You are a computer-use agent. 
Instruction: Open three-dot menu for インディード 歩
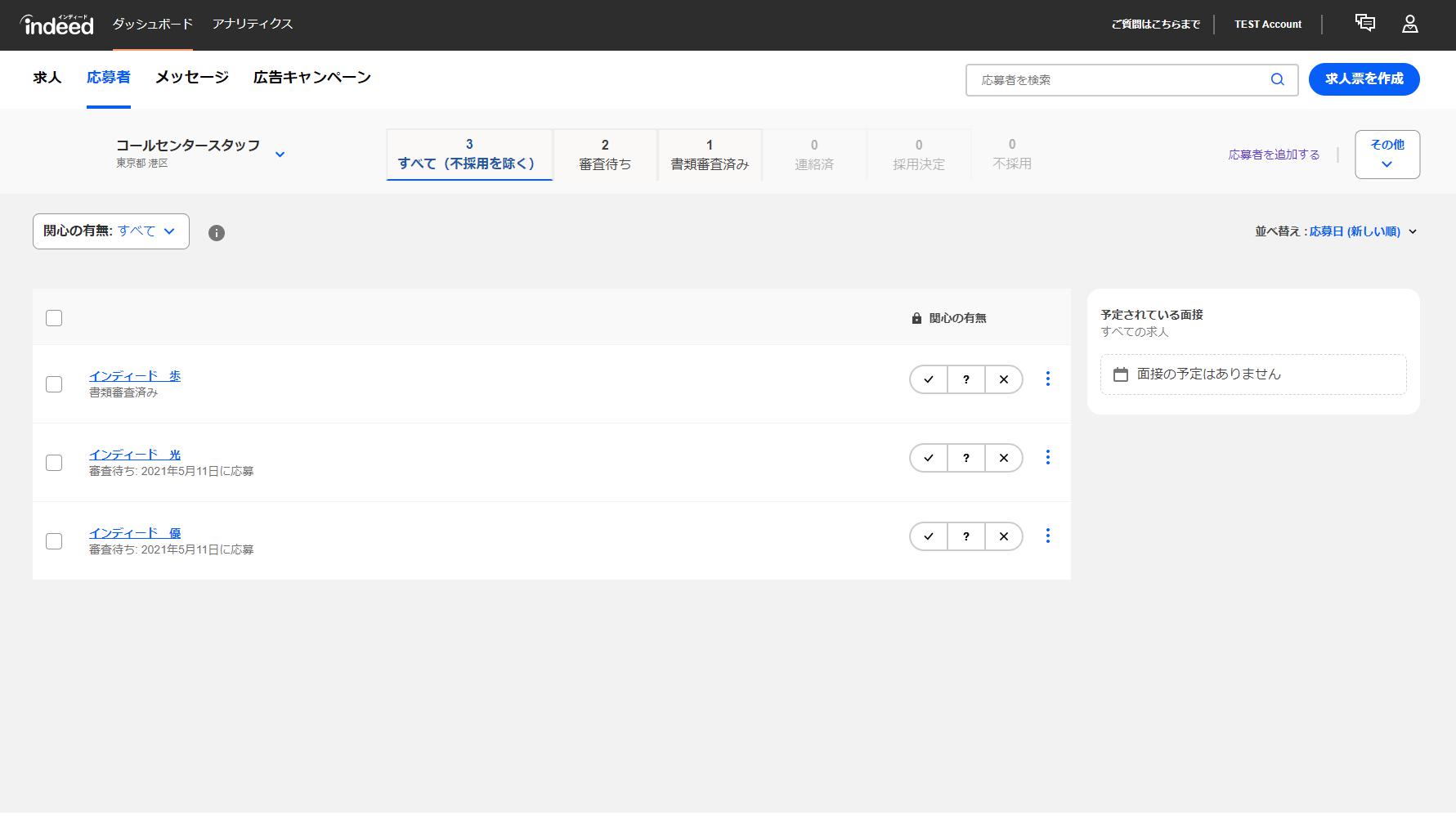point(1047,379)
